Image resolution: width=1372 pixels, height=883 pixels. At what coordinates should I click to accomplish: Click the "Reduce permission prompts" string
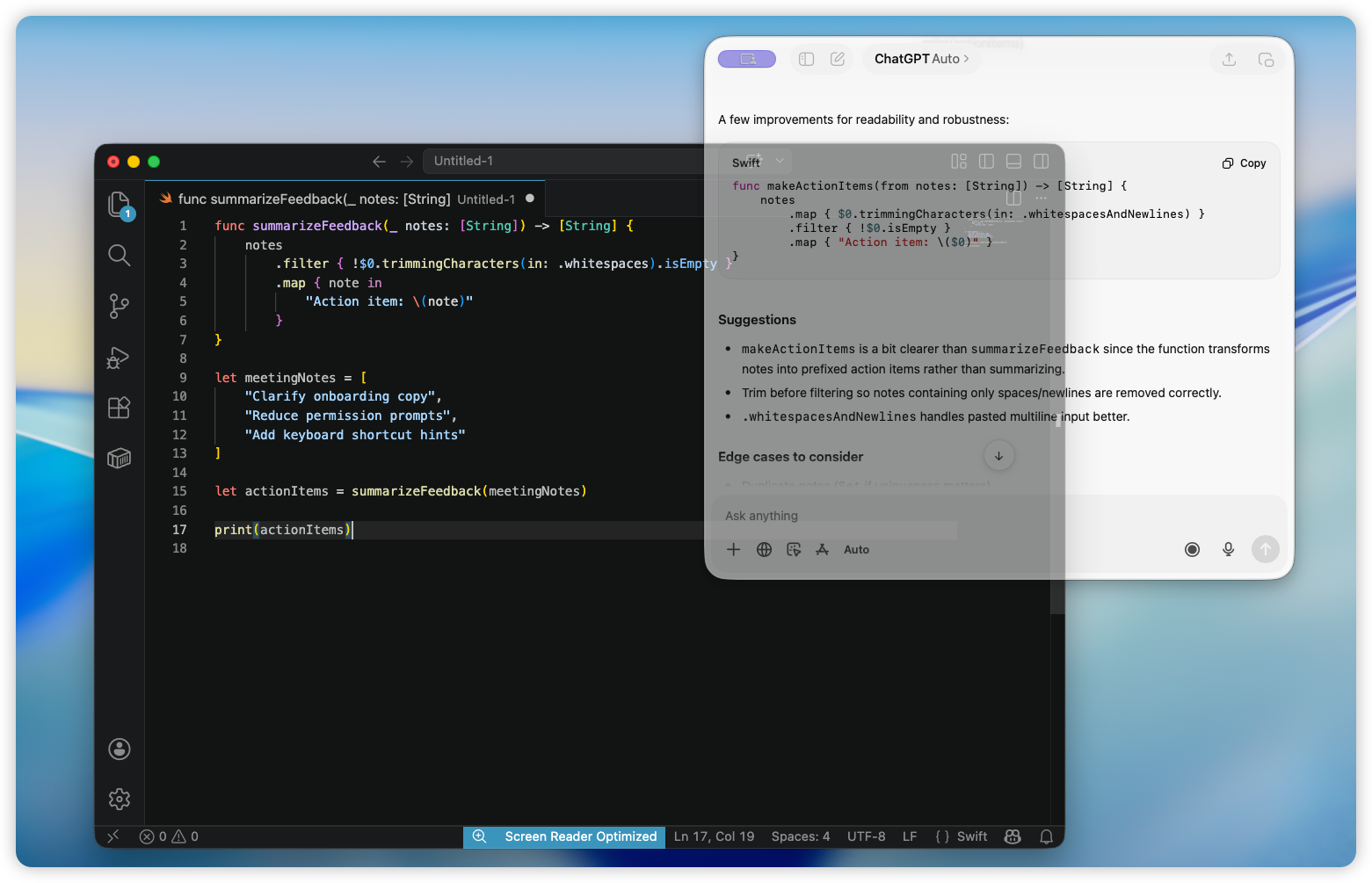point(348,416)
